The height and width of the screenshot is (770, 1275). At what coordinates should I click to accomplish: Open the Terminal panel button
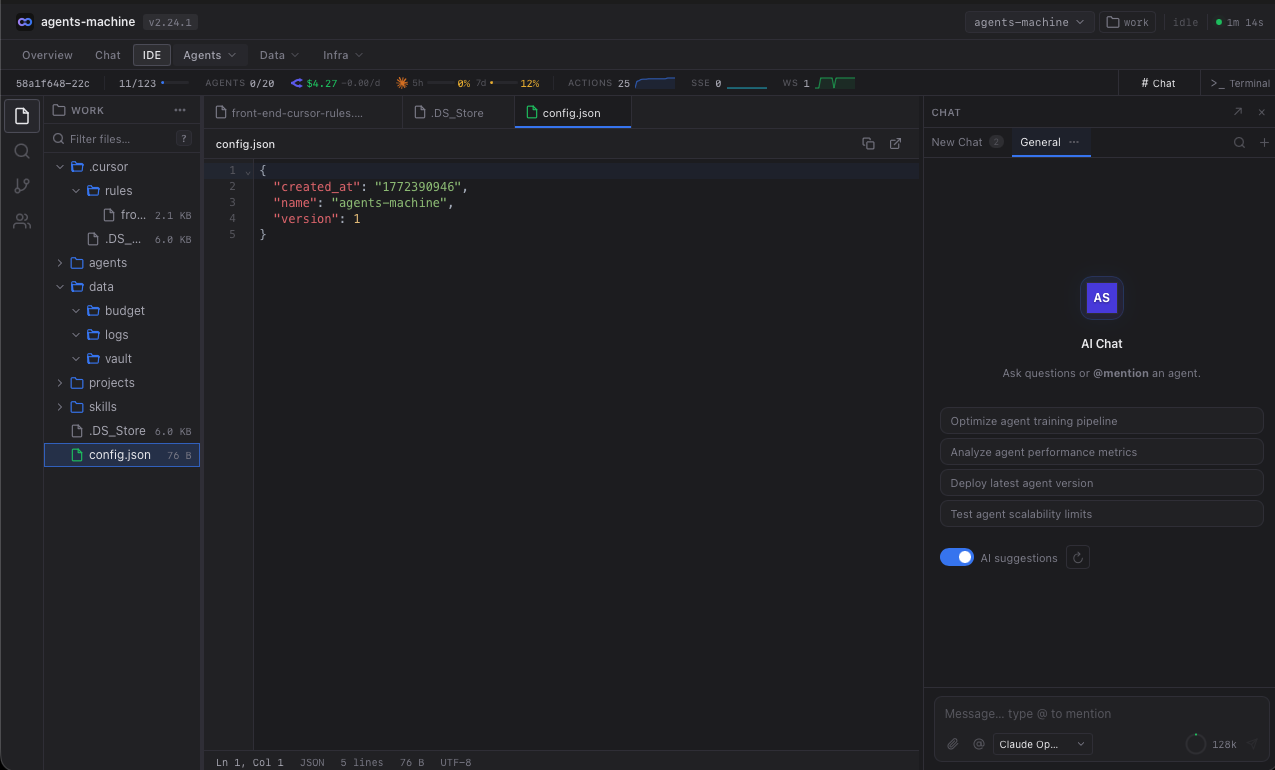pyautogui.click(x=1240, y=83)
